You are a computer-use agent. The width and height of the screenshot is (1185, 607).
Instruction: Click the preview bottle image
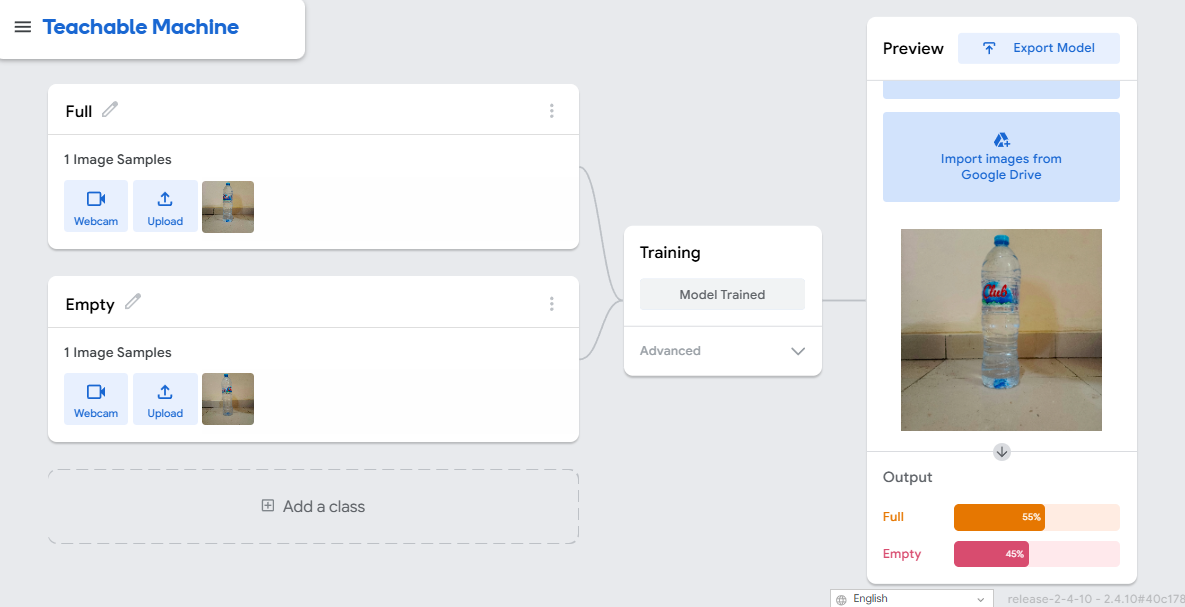point(1001,330)
